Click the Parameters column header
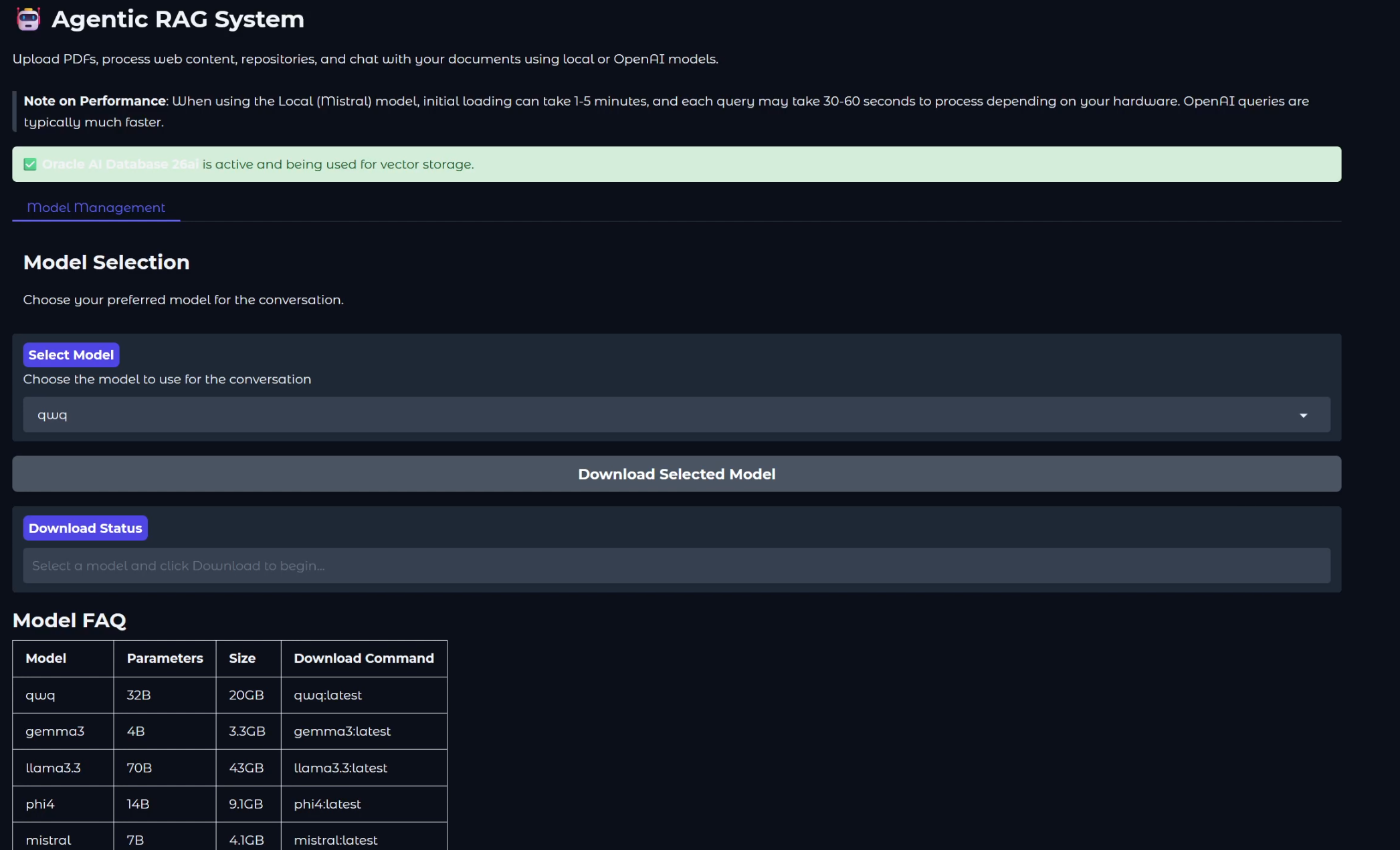Screen dimensions: 1400x850 tap(165, 658)
